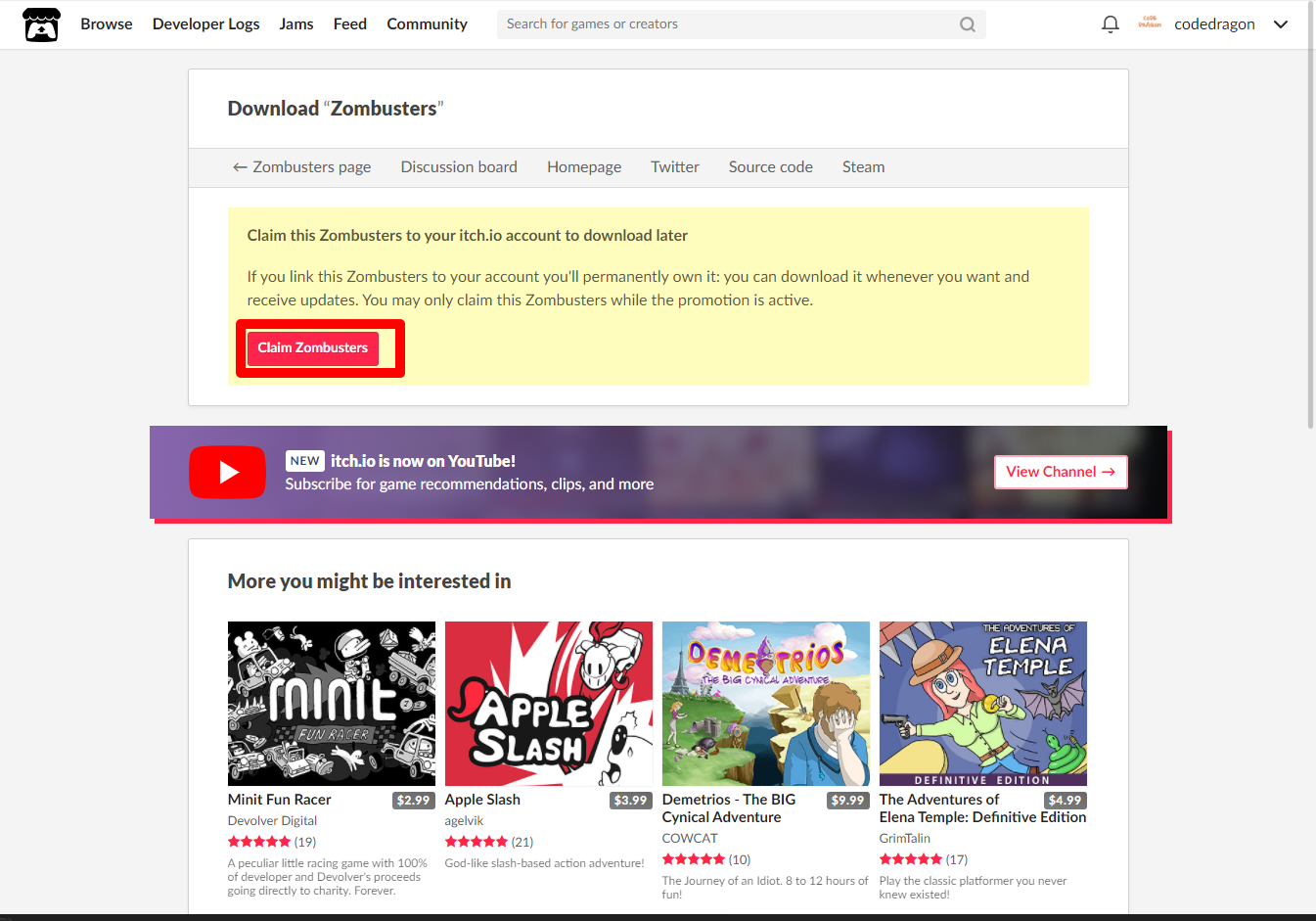This screenshot has width=1316, height=921.
Task: Open the Apple Slash cover image
Action: pos(549,704)
